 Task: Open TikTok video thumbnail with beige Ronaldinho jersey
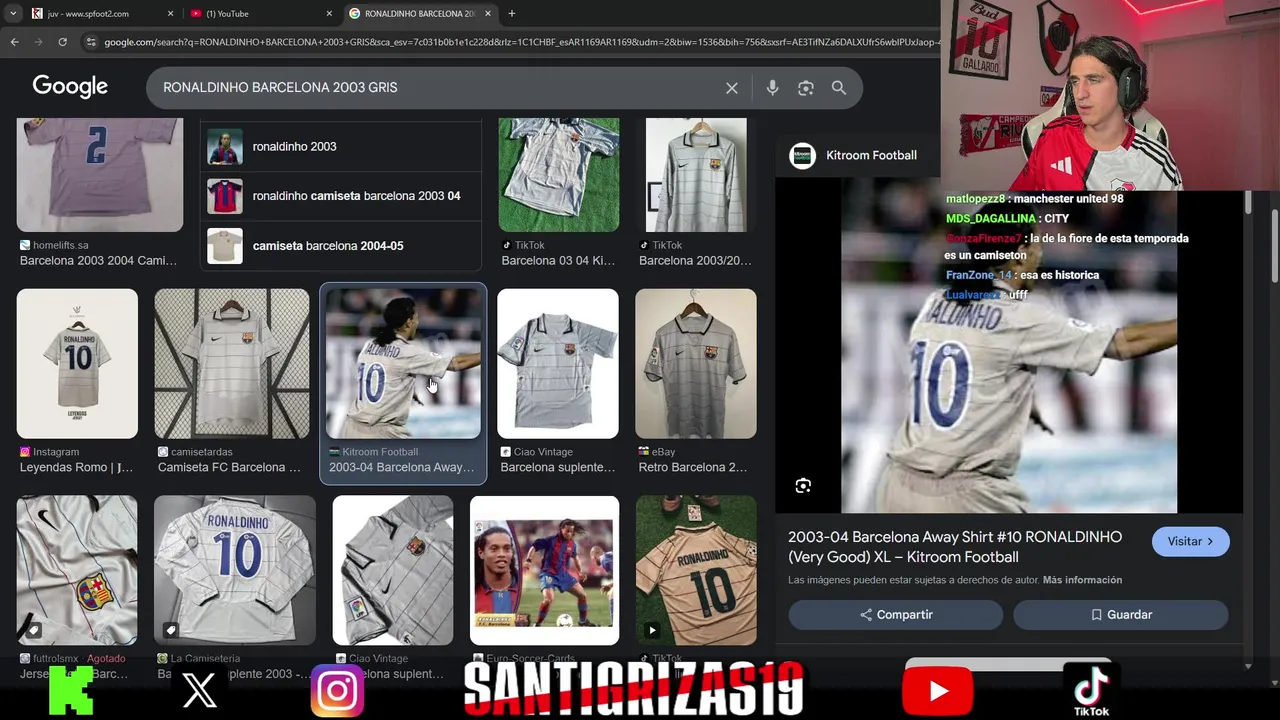coord(696,570)
